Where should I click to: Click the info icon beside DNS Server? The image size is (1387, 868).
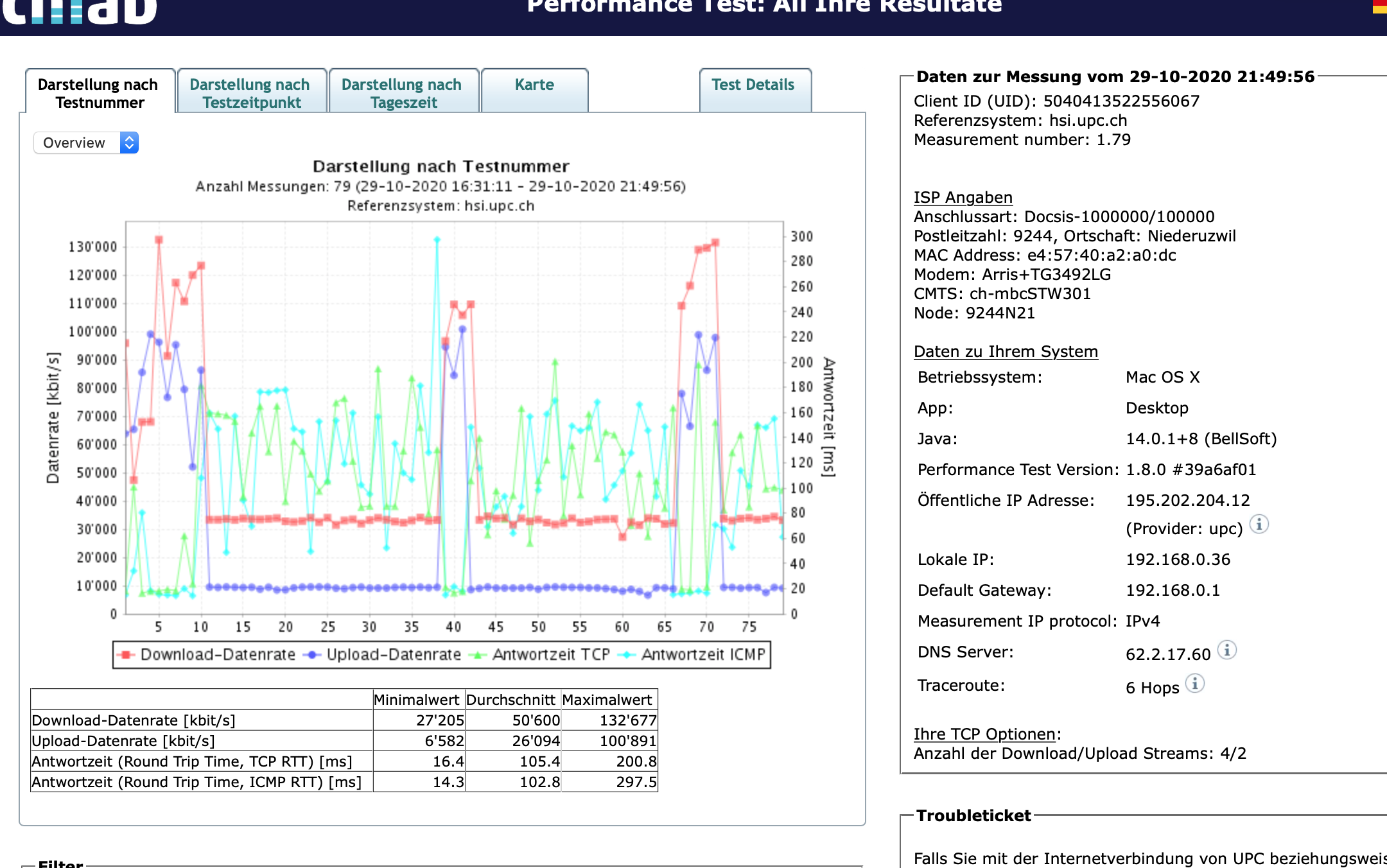point(1226,650)
